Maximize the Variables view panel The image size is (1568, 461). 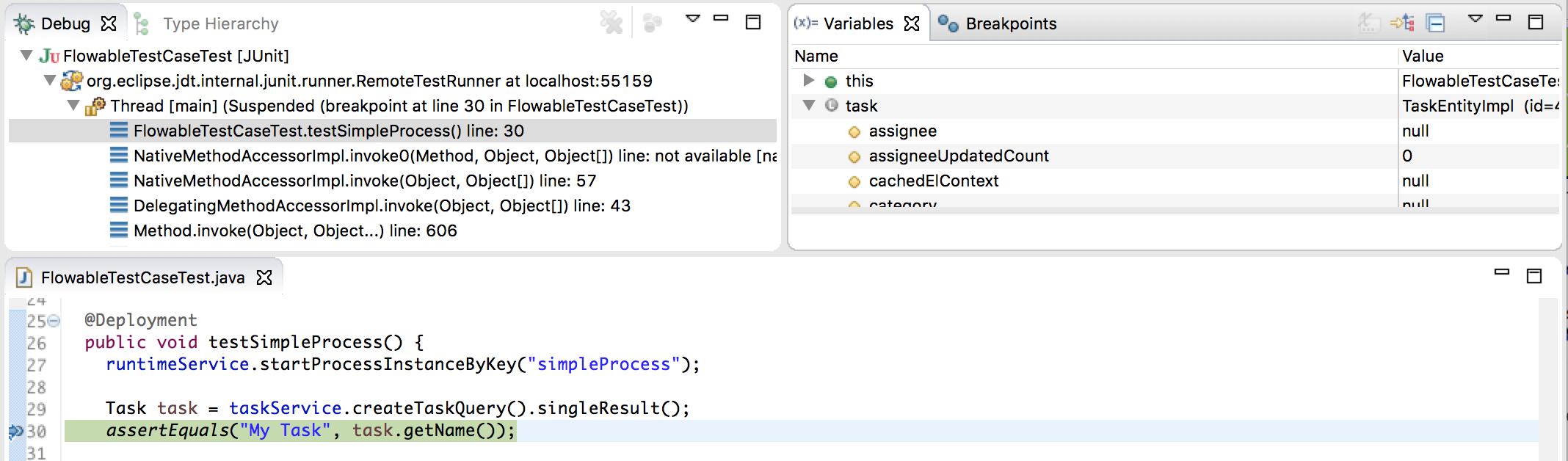tap(1536, 22)
